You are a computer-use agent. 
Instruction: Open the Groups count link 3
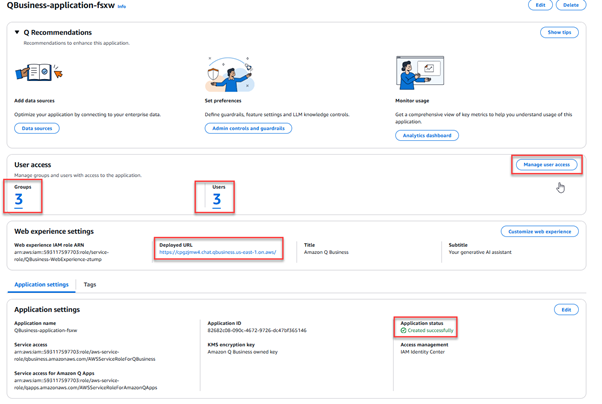point(18,200)
